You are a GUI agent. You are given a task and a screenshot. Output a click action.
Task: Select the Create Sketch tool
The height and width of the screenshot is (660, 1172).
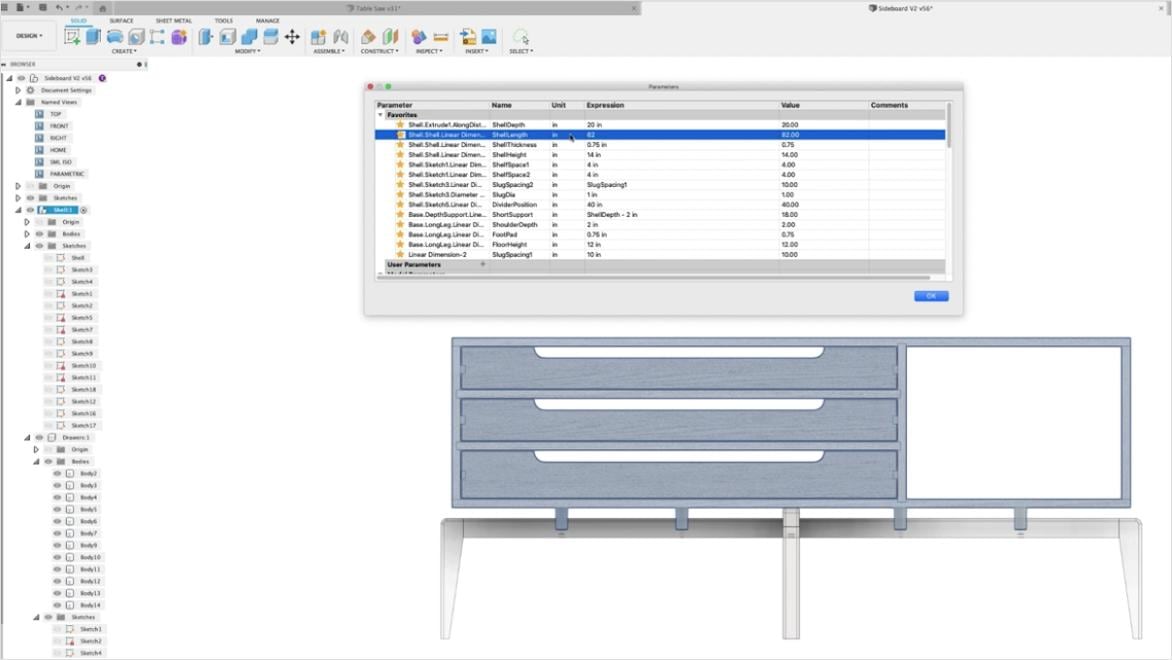click(72, 36)
